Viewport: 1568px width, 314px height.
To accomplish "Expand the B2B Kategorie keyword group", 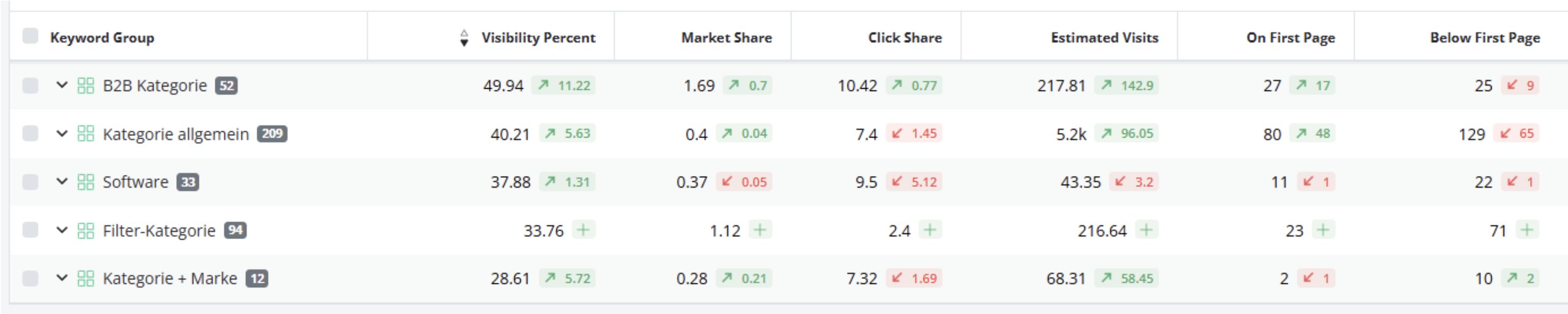I will click(x=61, y=85).
